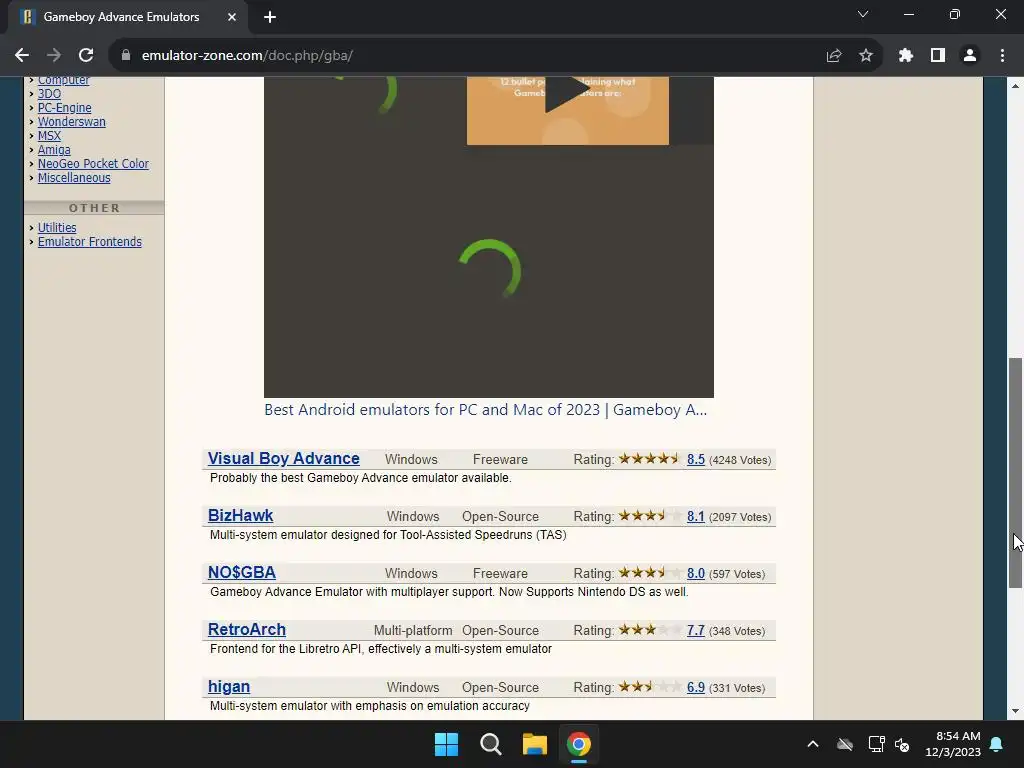Share this page icon in address bar
This screenshot has width=1024, height=768.
pyautogui.click(x=834, y=56)
